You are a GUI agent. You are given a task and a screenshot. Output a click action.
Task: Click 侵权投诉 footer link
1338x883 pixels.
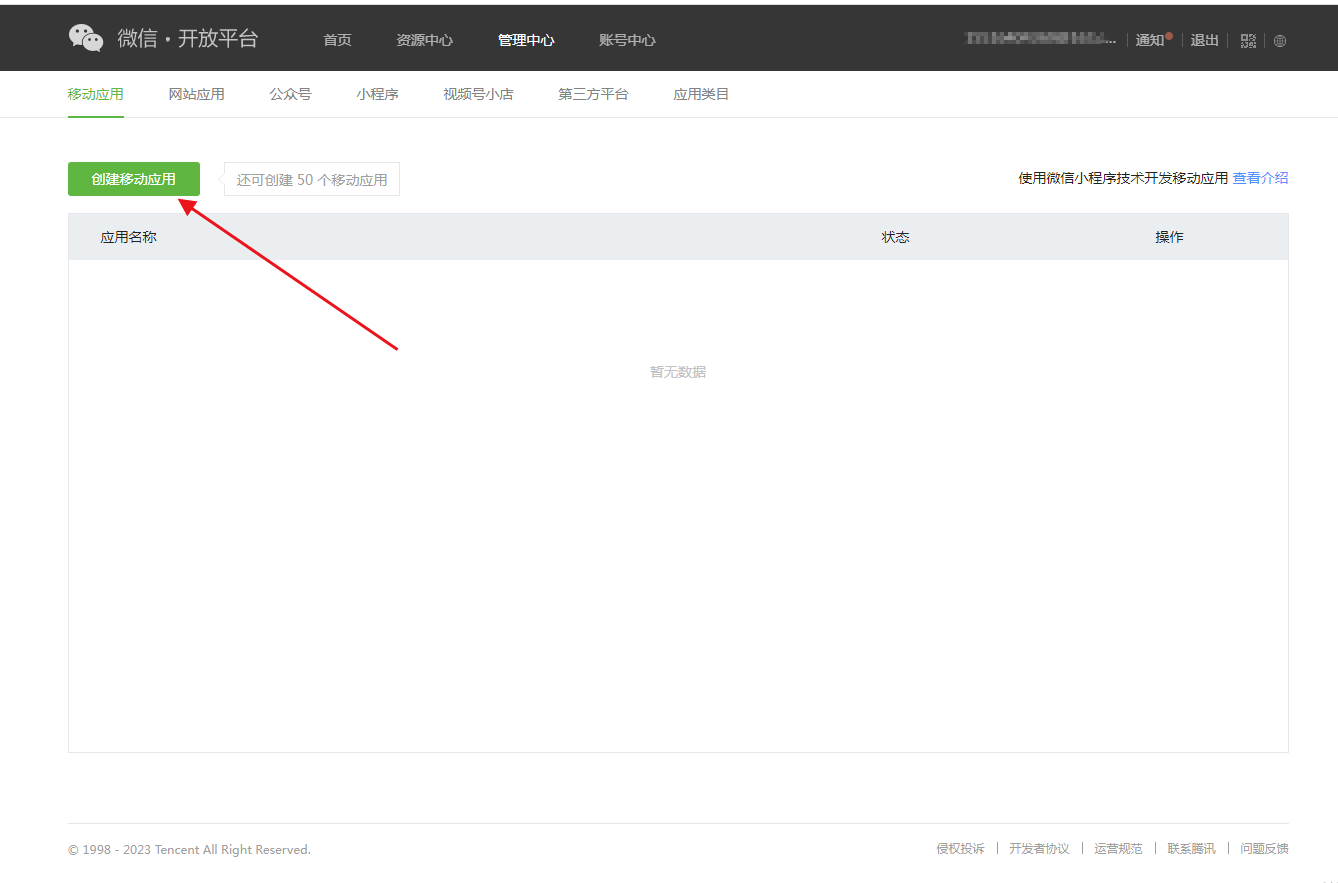point(960,849)
